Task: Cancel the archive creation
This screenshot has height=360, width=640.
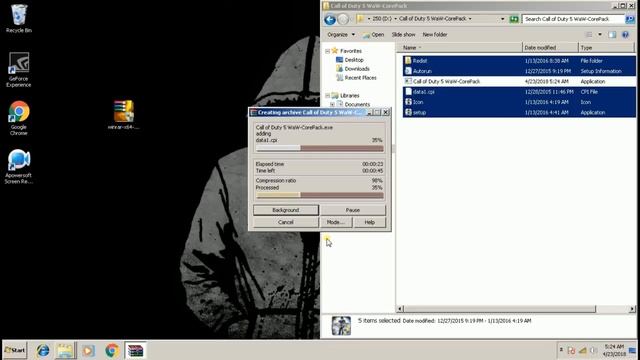Action: (286, 222)
